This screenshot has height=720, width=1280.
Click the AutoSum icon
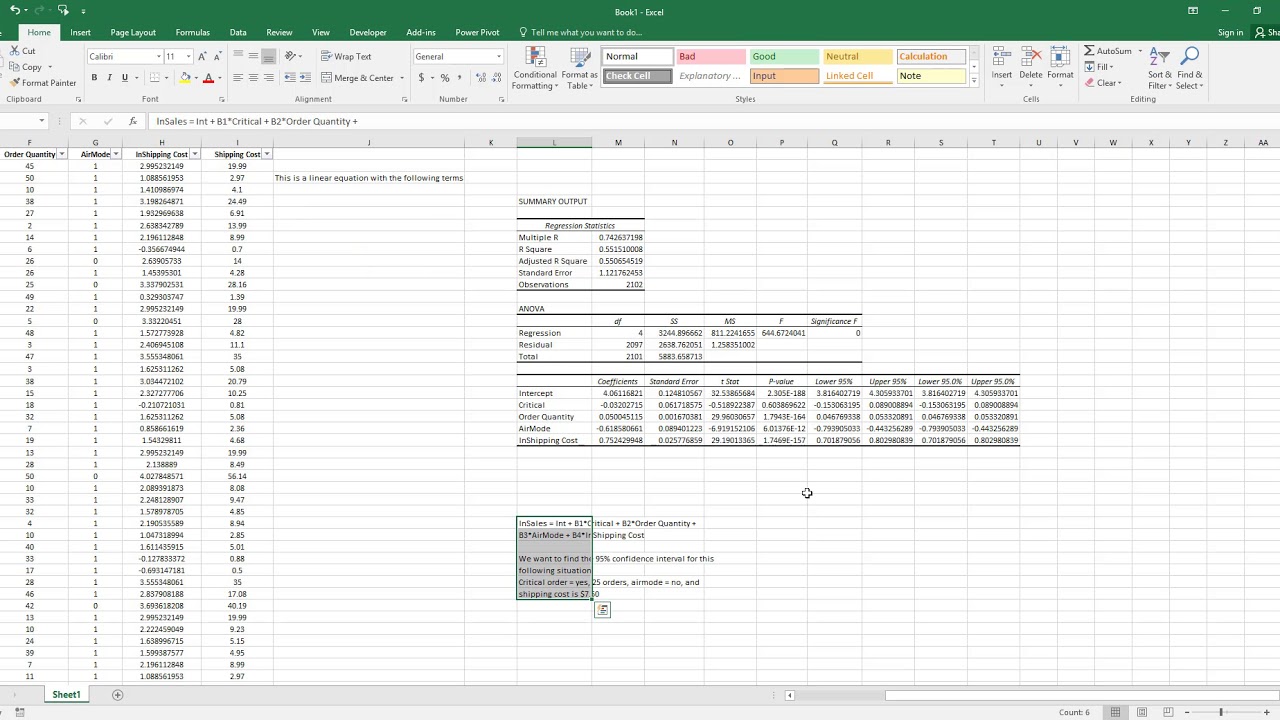(1090, 51)
